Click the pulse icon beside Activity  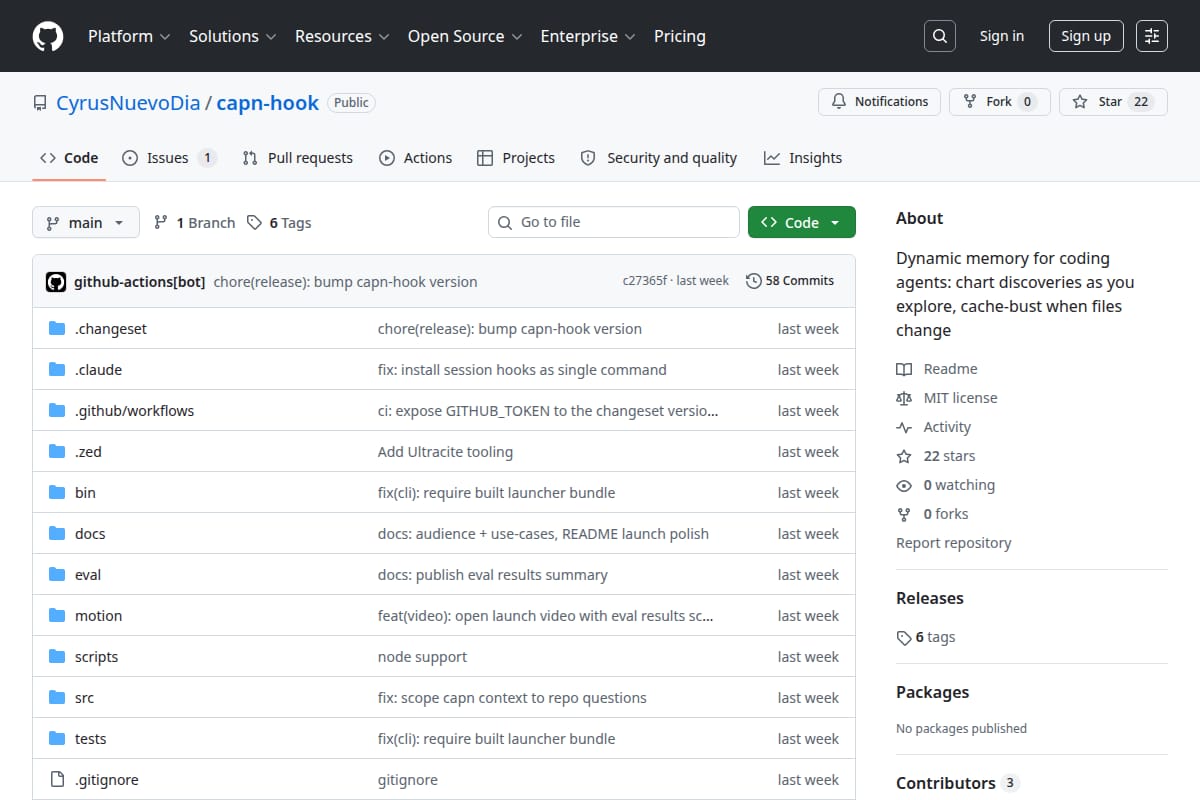click(x=904, y=427)
